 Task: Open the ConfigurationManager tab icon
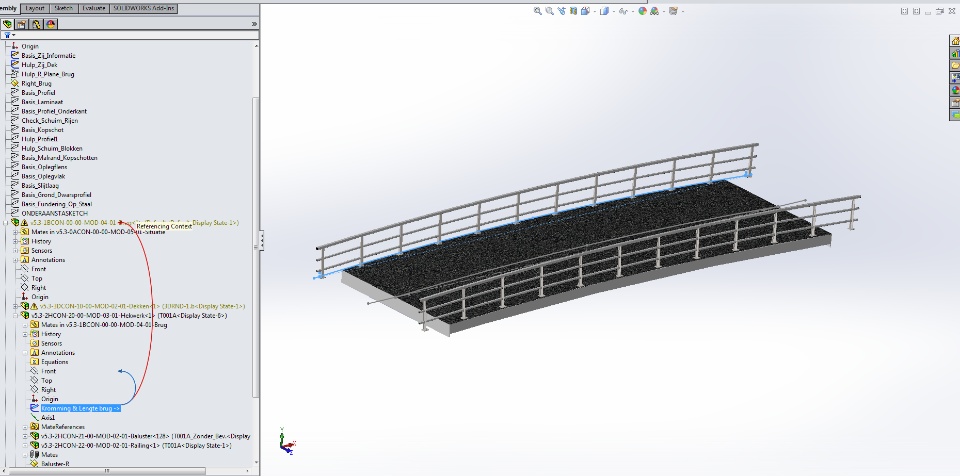(x=36, y=25)
